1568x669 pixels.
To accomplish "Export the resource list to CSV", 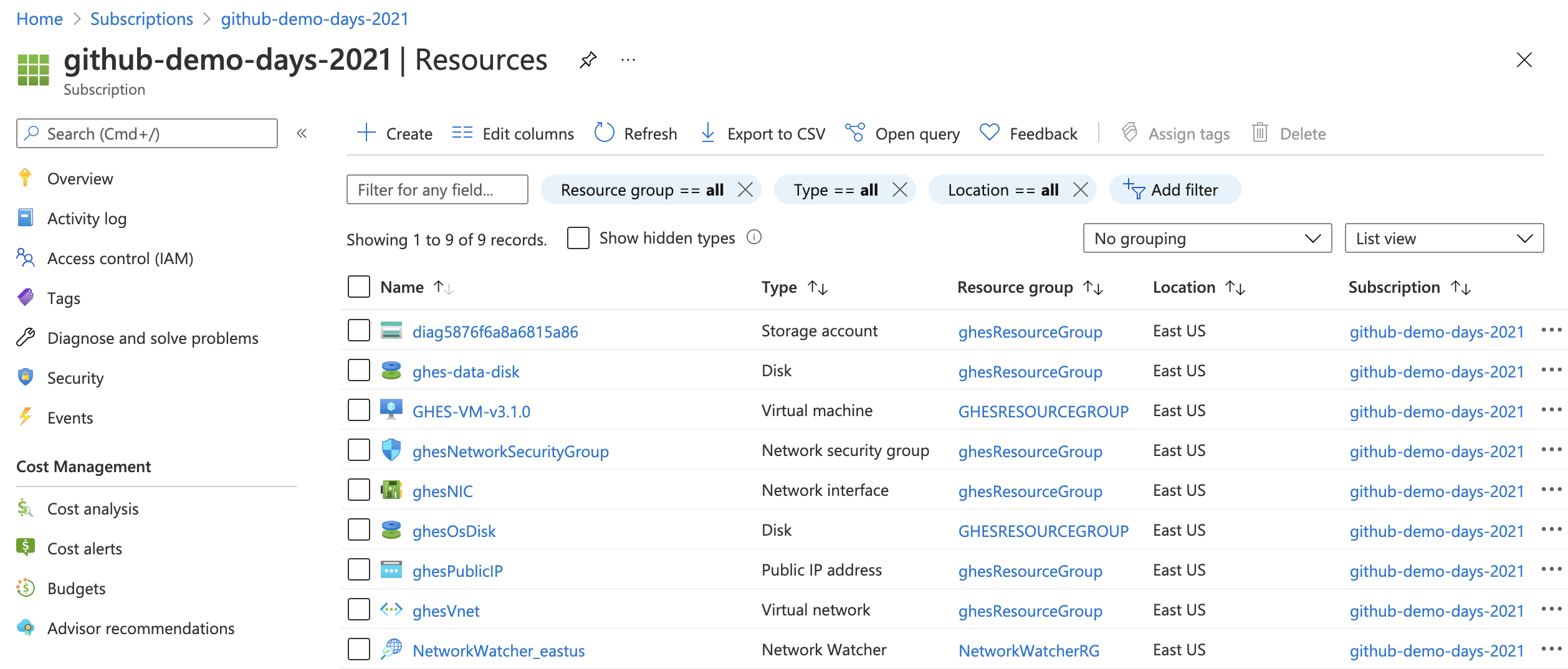I will pyautogui.click(x=762, y=133).
